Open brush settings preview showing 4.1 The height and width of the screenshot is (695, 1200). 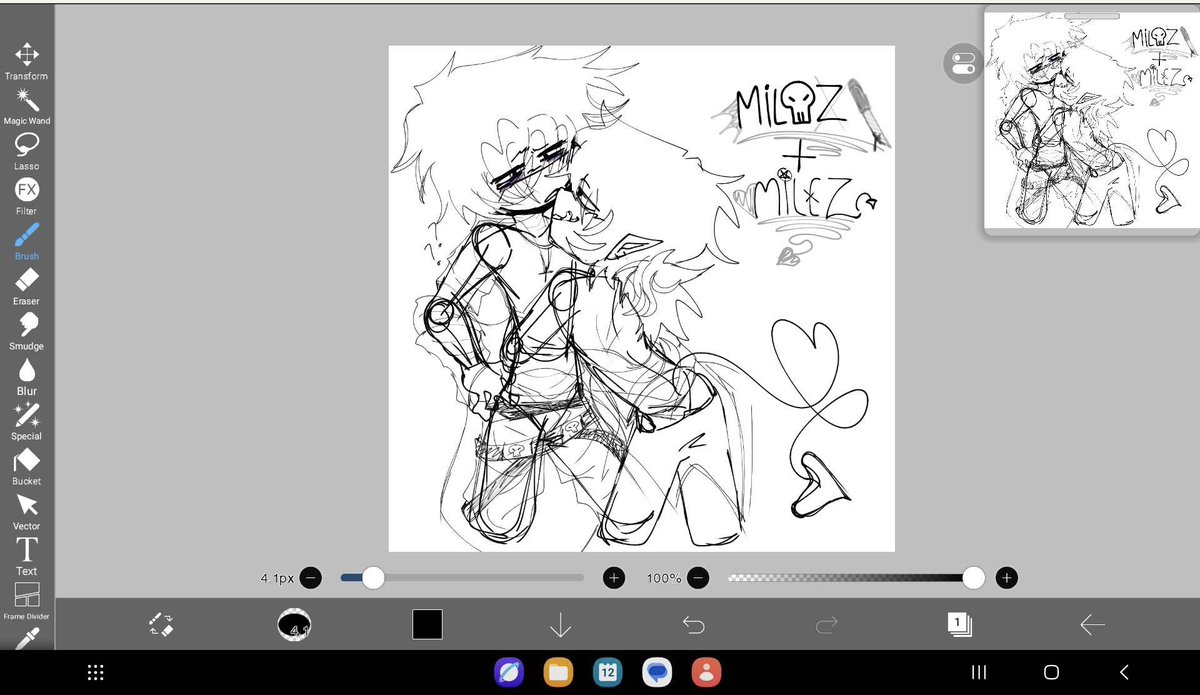click(294, 625)
